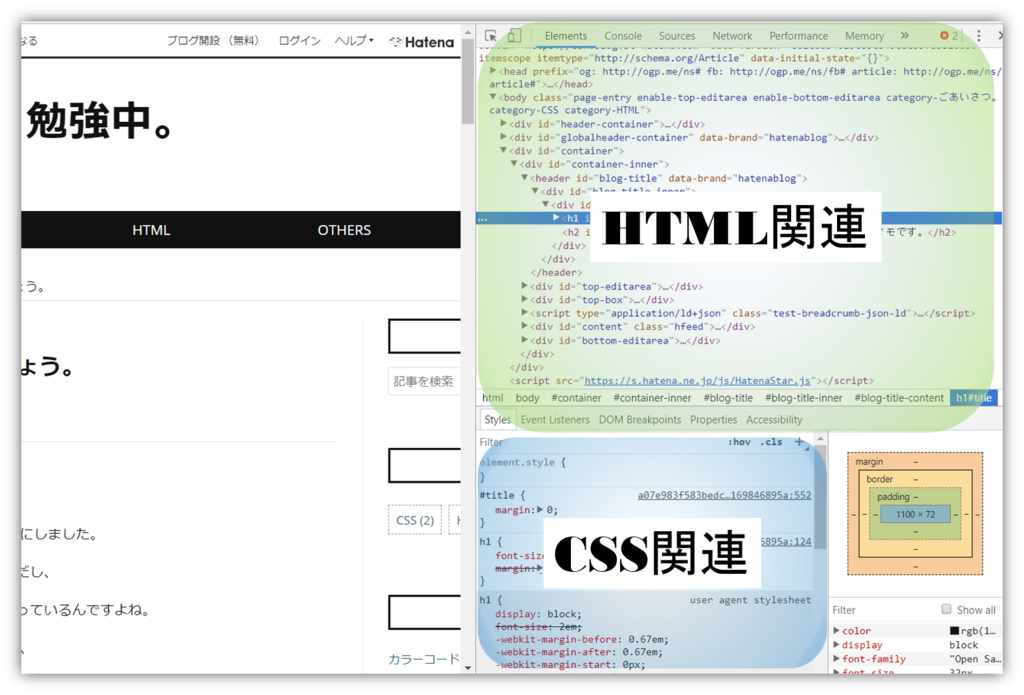1024x695 pixels.
Task: Open the Properties sub-tab
Action: coord(713,419)
